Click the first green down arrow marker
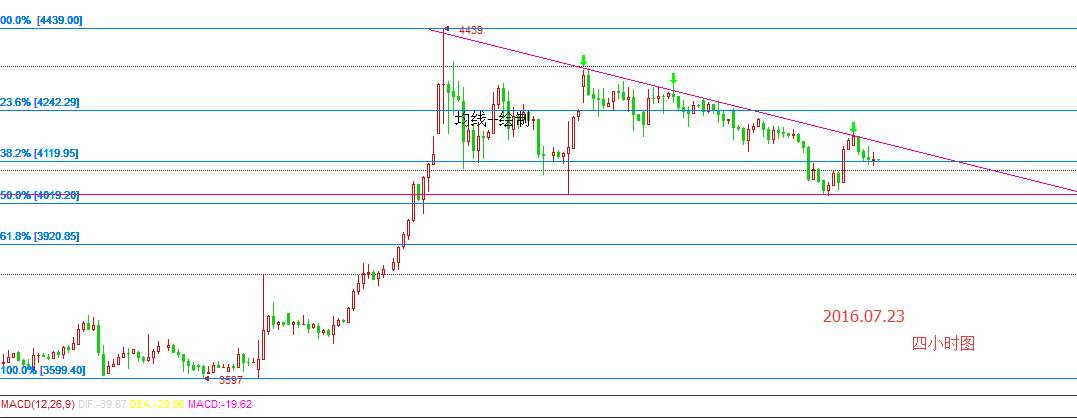Image resolution: width=1077 pixels, height=418 pixels. (583, 61)
